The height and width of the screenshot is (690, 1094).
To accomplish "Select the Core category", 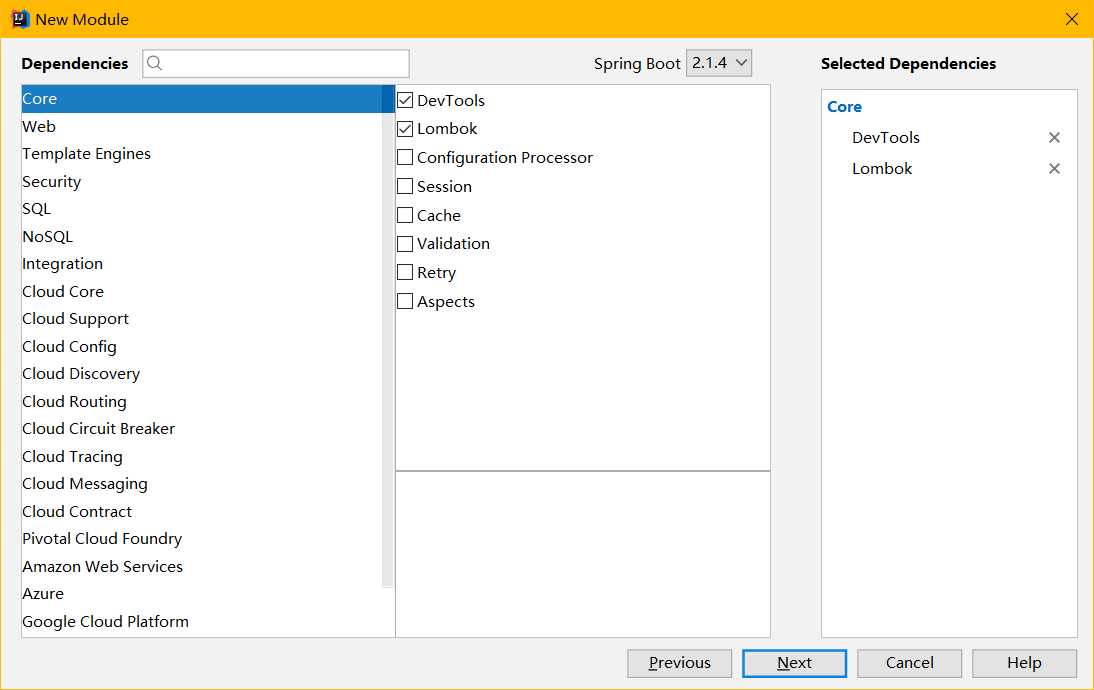I will point(202,98).
